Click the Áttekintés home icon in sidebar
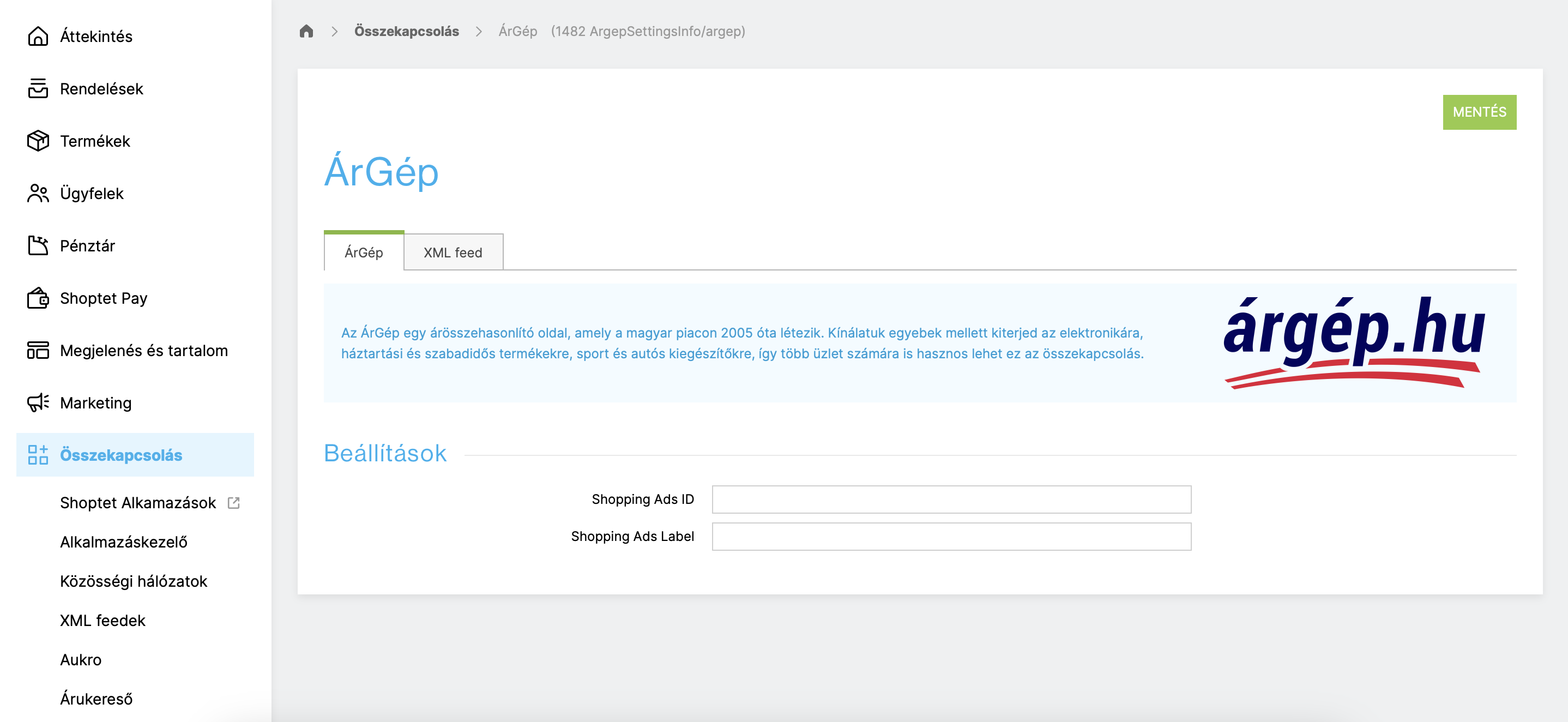Viewport: 1568px width, 722px height. pos(38,37)
